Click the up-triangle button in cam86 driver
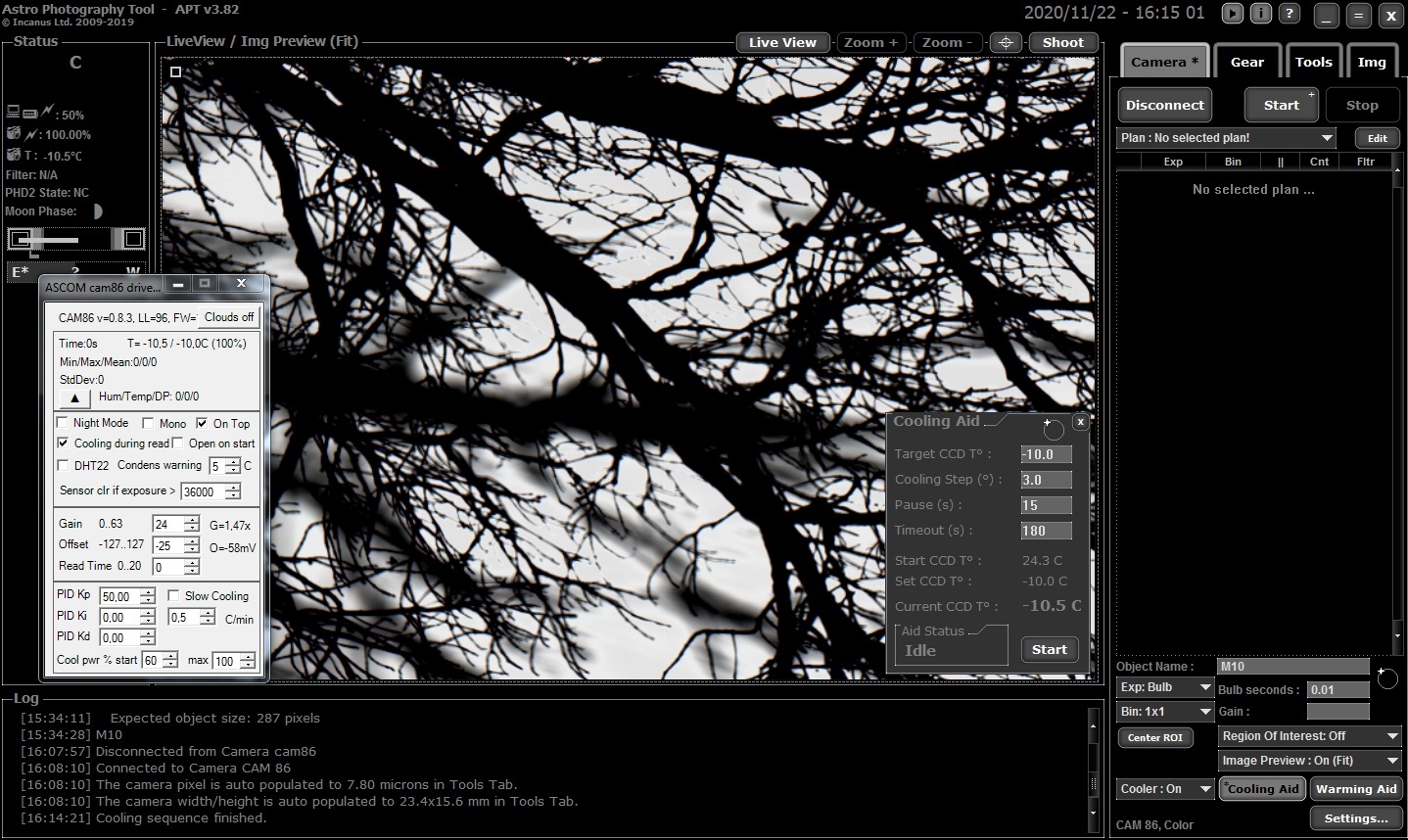Screen dimensions: 1408x840 click(75, 397)
